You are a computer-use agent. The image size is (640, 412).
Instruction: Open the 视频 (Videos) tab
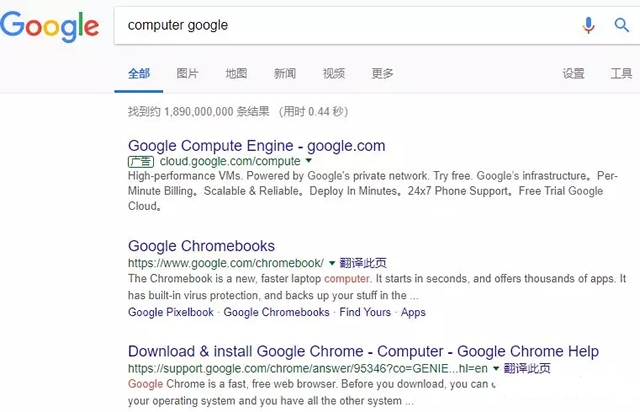[334, 73]
